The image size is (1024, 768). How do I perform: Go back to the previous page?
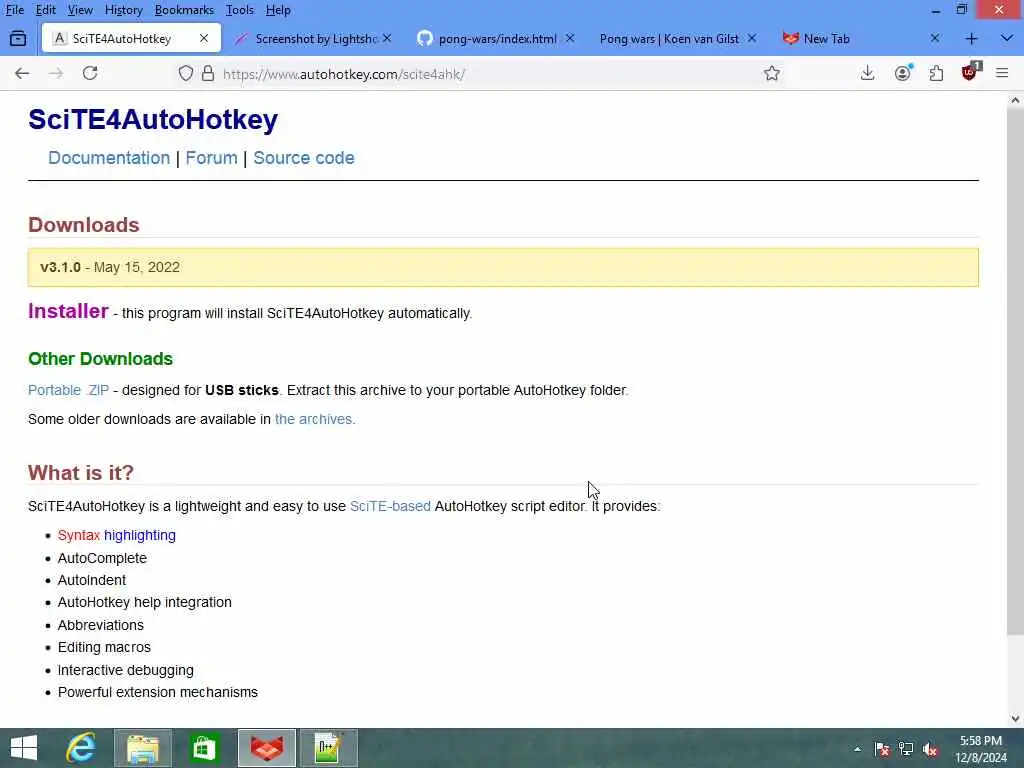coord(22,73)
